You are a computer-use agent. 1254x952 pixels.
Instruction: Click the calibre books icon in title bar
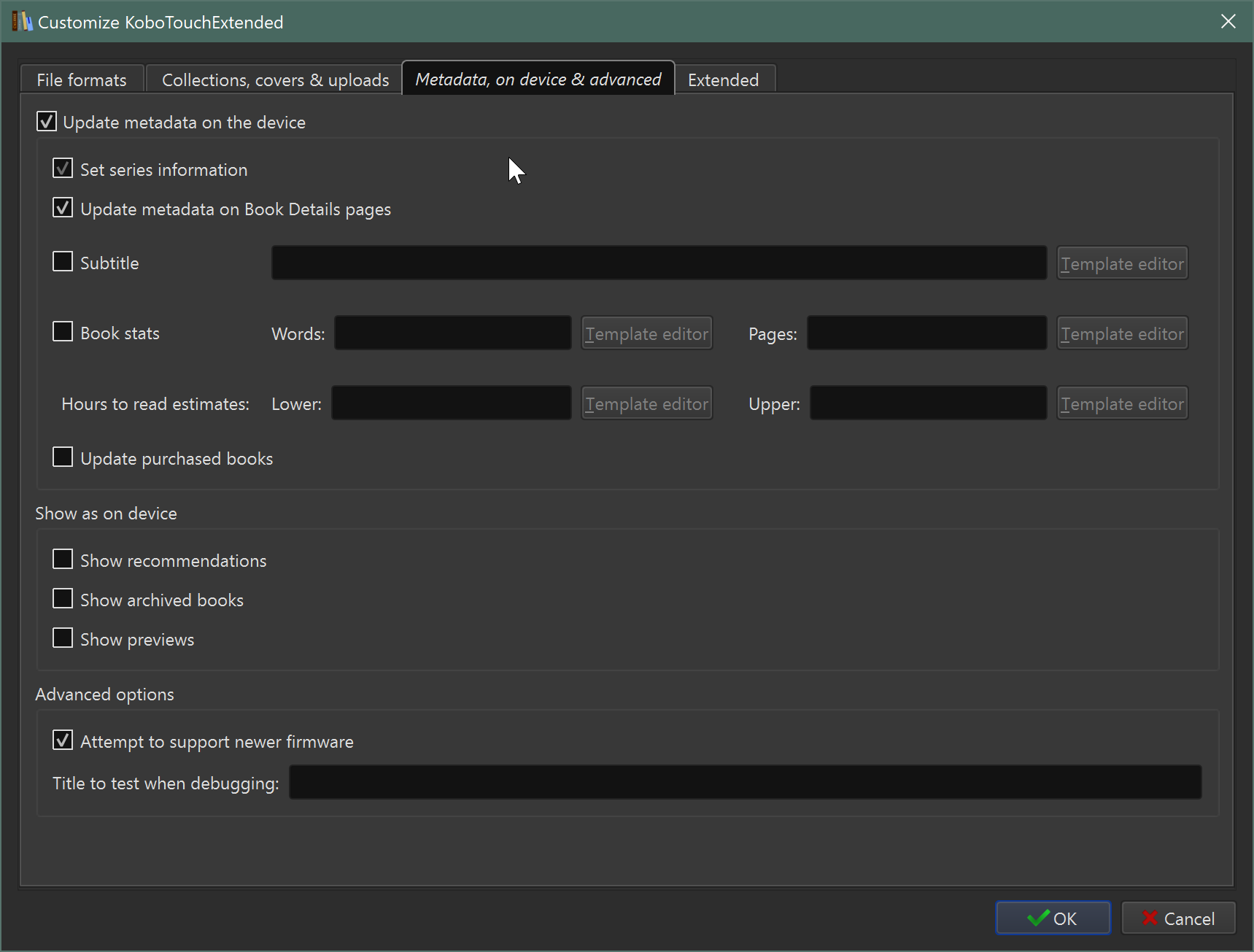(x=22, y=22)
